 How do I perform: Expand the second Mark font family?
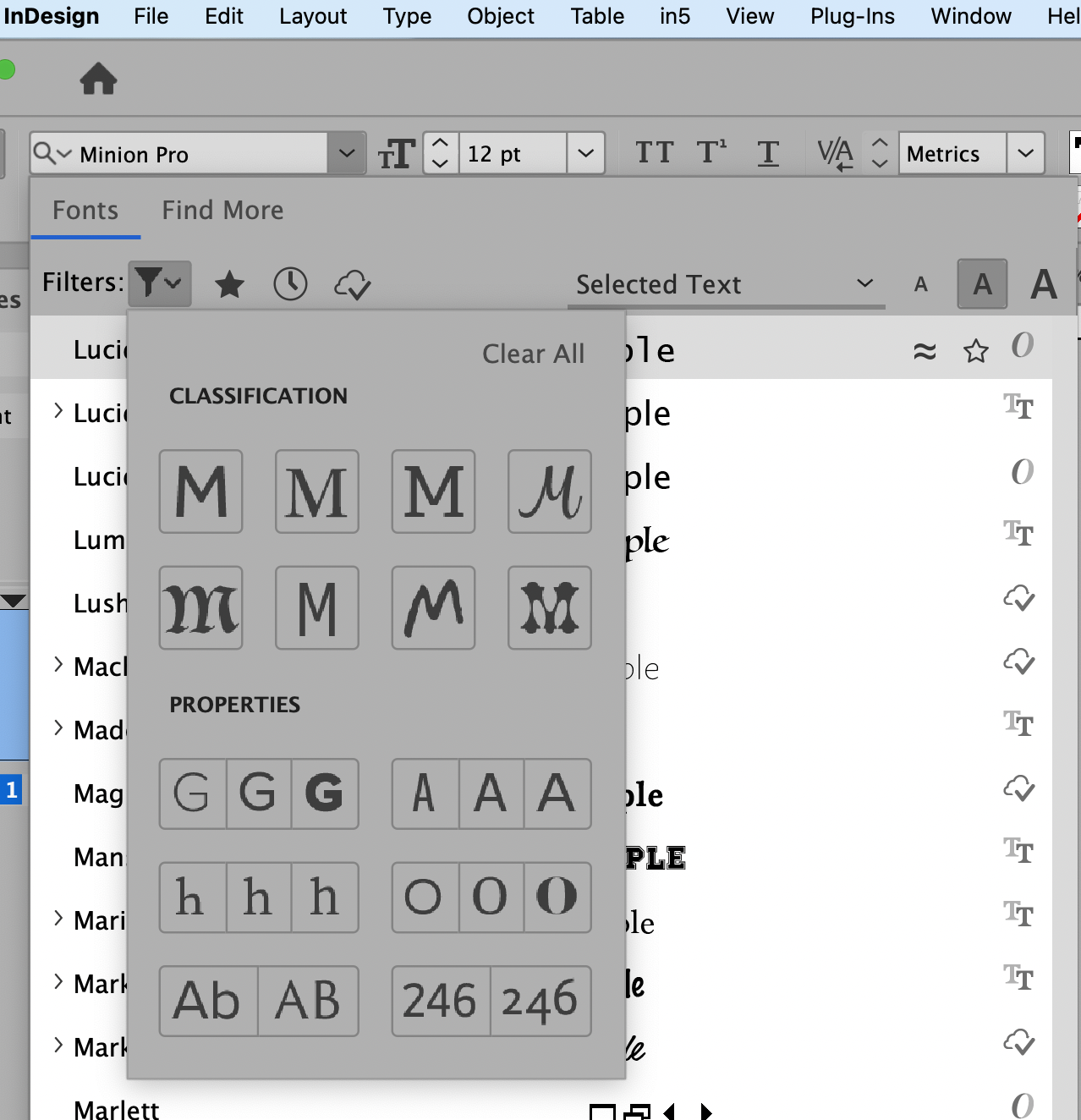pyautogui.click(x=58, y=1045)
